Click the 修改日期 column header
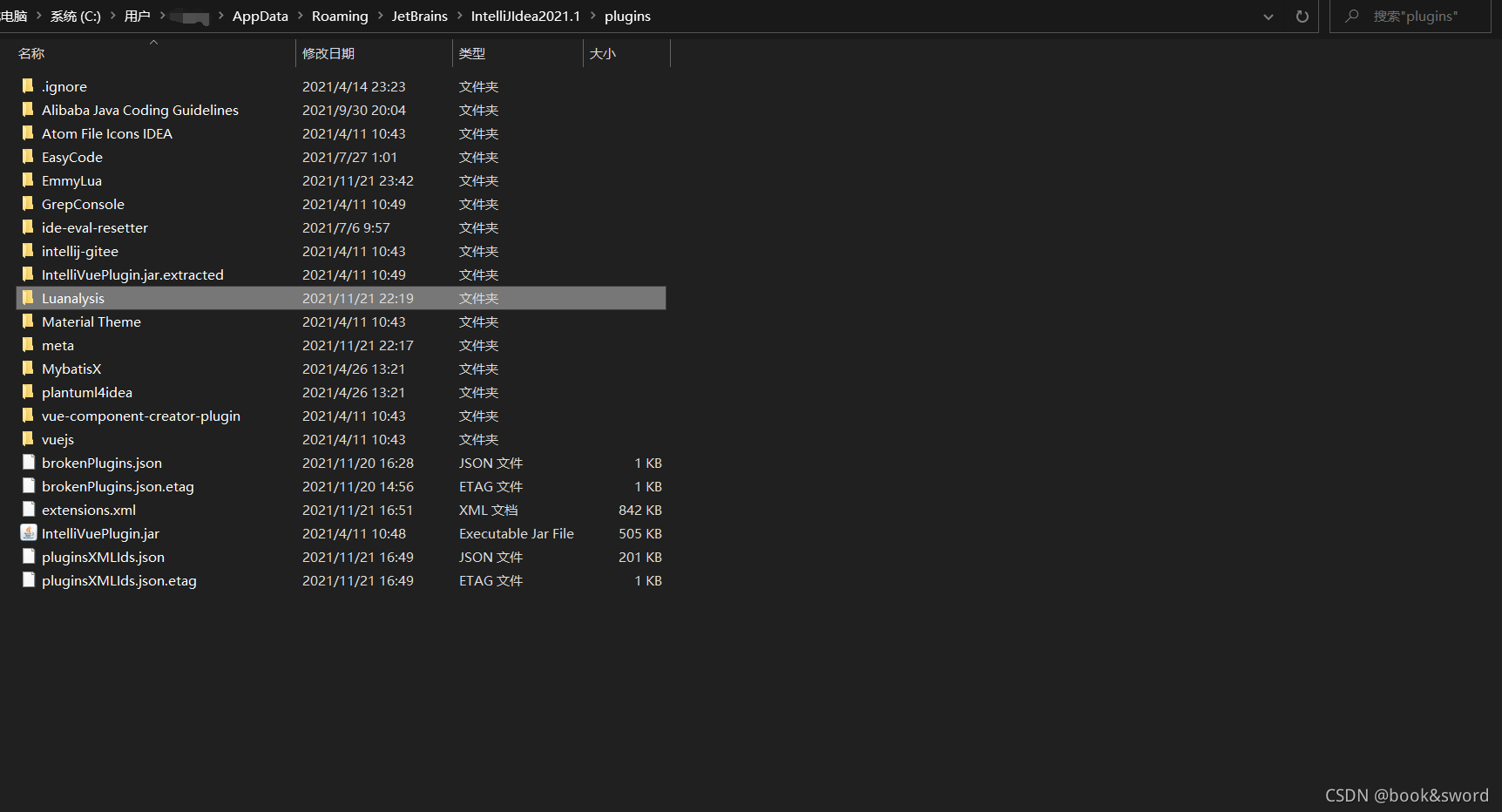This screenshot has height=812, width=1502. click(x=329, y=53)
